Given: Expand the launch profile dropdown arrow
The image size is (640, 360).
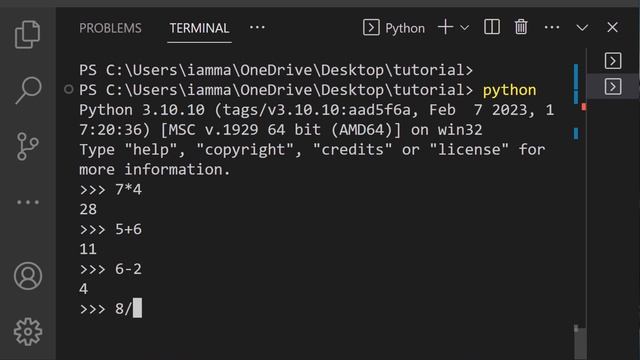Looking at the screenshot, I should 464,28.
